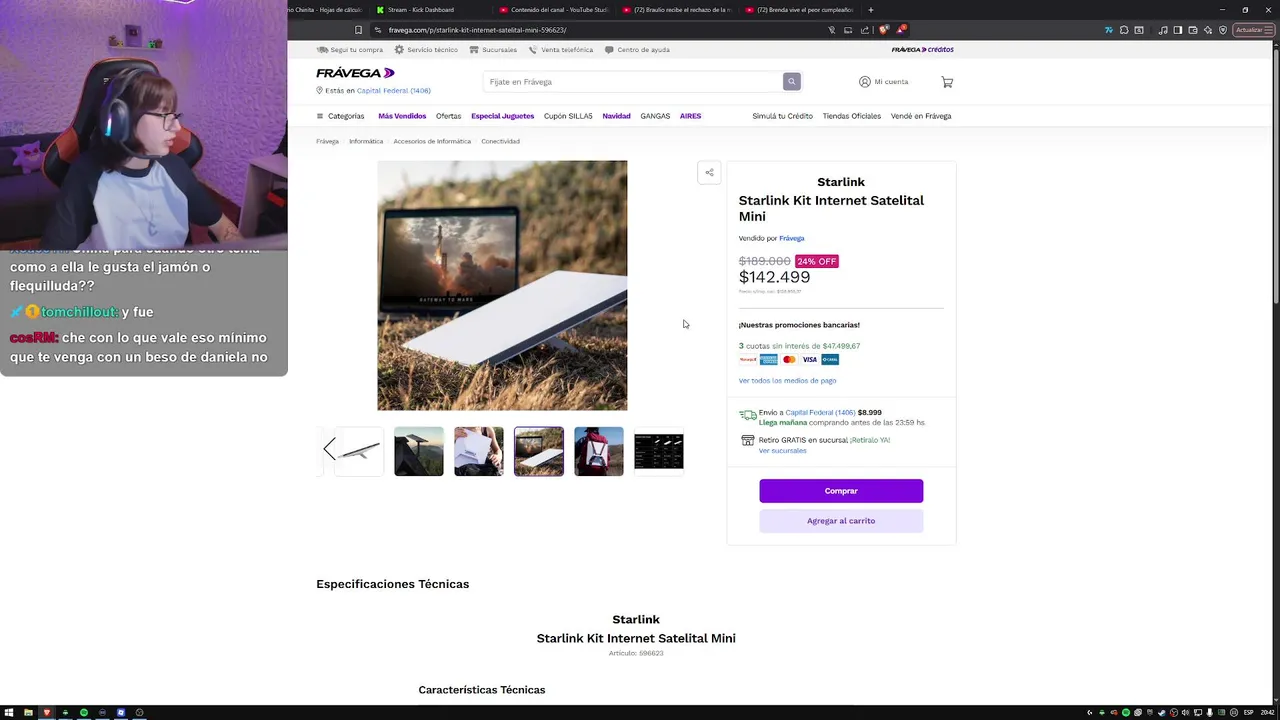The image size is (1280, 720).
Task: Share the product via share icon
Action: [x=709, y=173]
